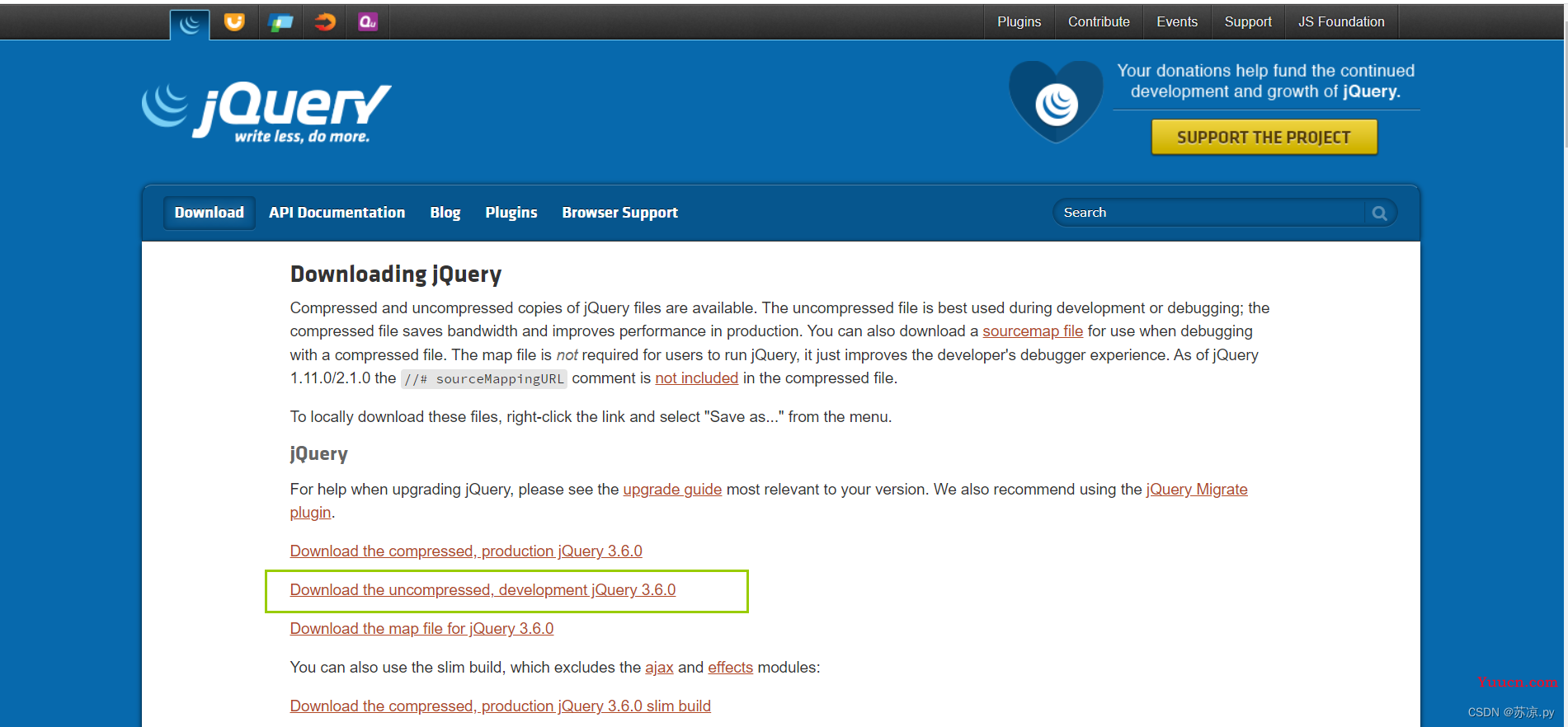Open the jQuery Mobile icon in top bar
This screenshot has height=727, width=1568.
click(280, 22)
